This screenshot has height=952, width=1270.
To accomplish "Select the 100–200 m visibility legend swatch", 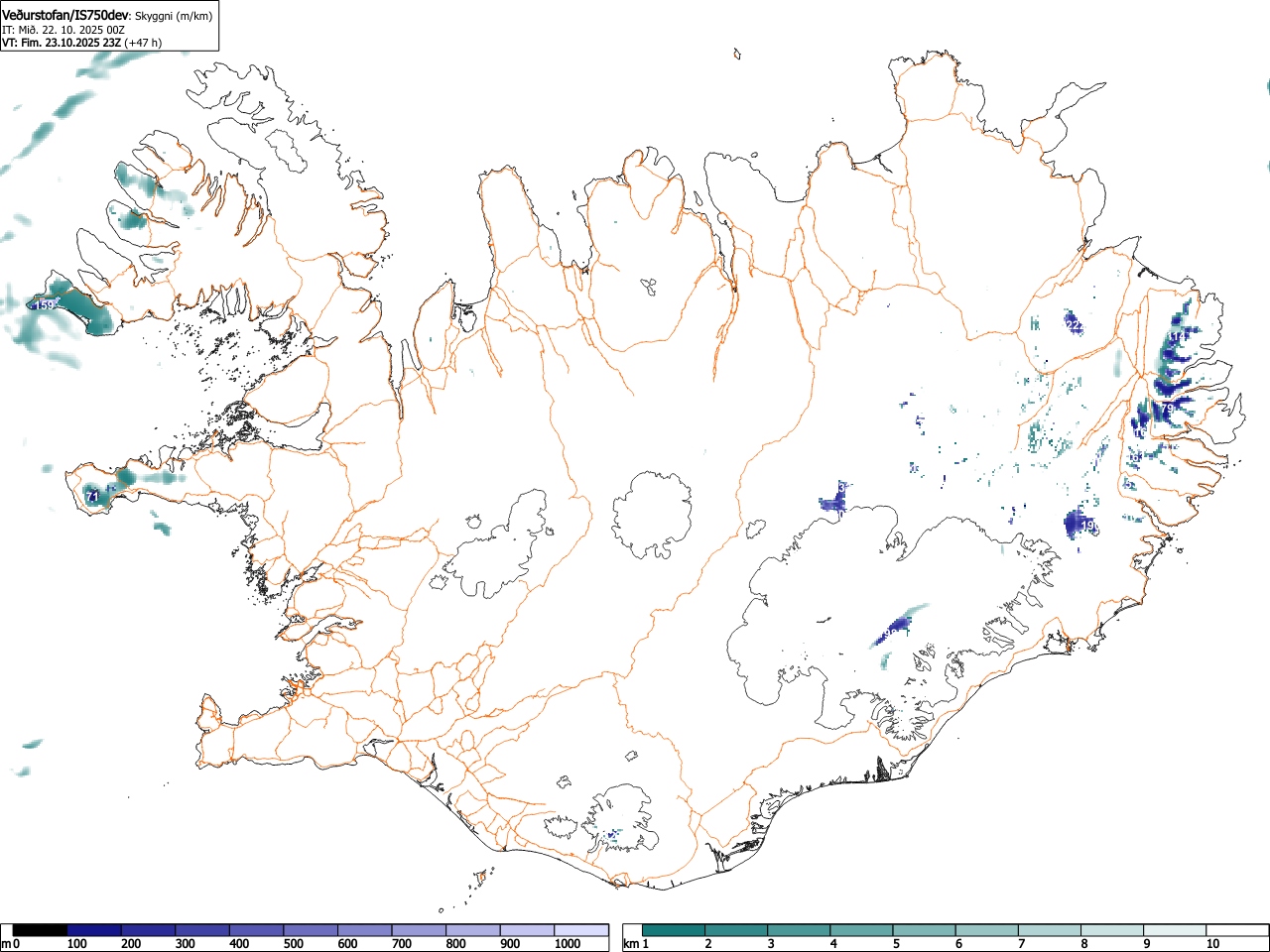I will [94, 930].
